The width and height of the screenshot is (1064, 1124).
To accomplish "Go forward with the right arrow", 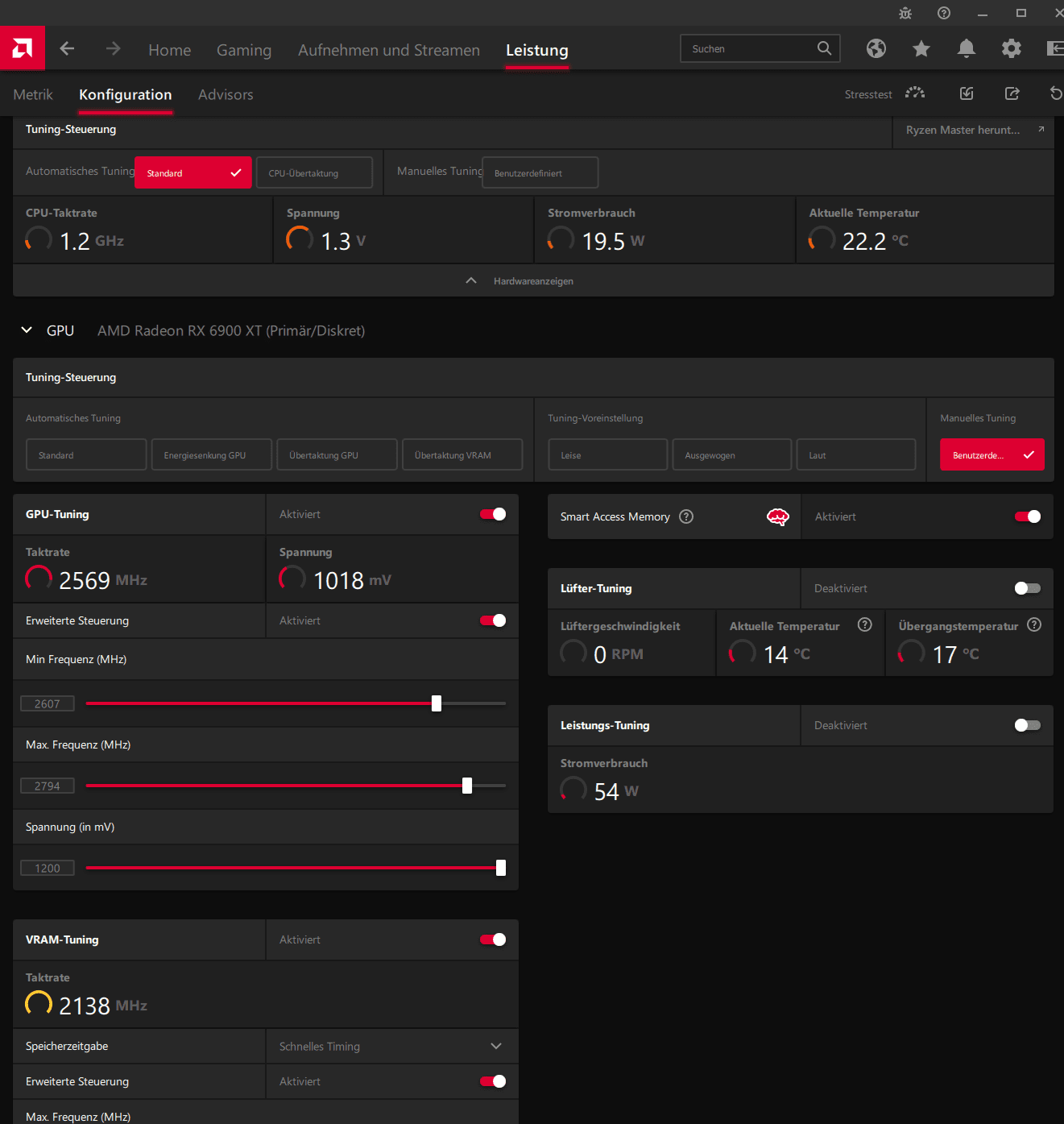I will point(113,49).
